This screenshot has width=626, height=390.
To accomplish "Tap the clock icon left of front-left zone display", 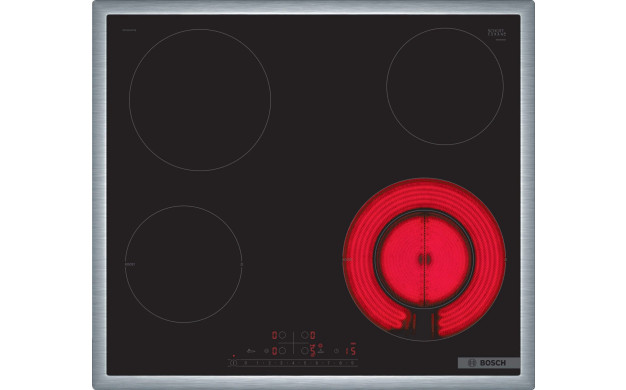I will (266, 351).
